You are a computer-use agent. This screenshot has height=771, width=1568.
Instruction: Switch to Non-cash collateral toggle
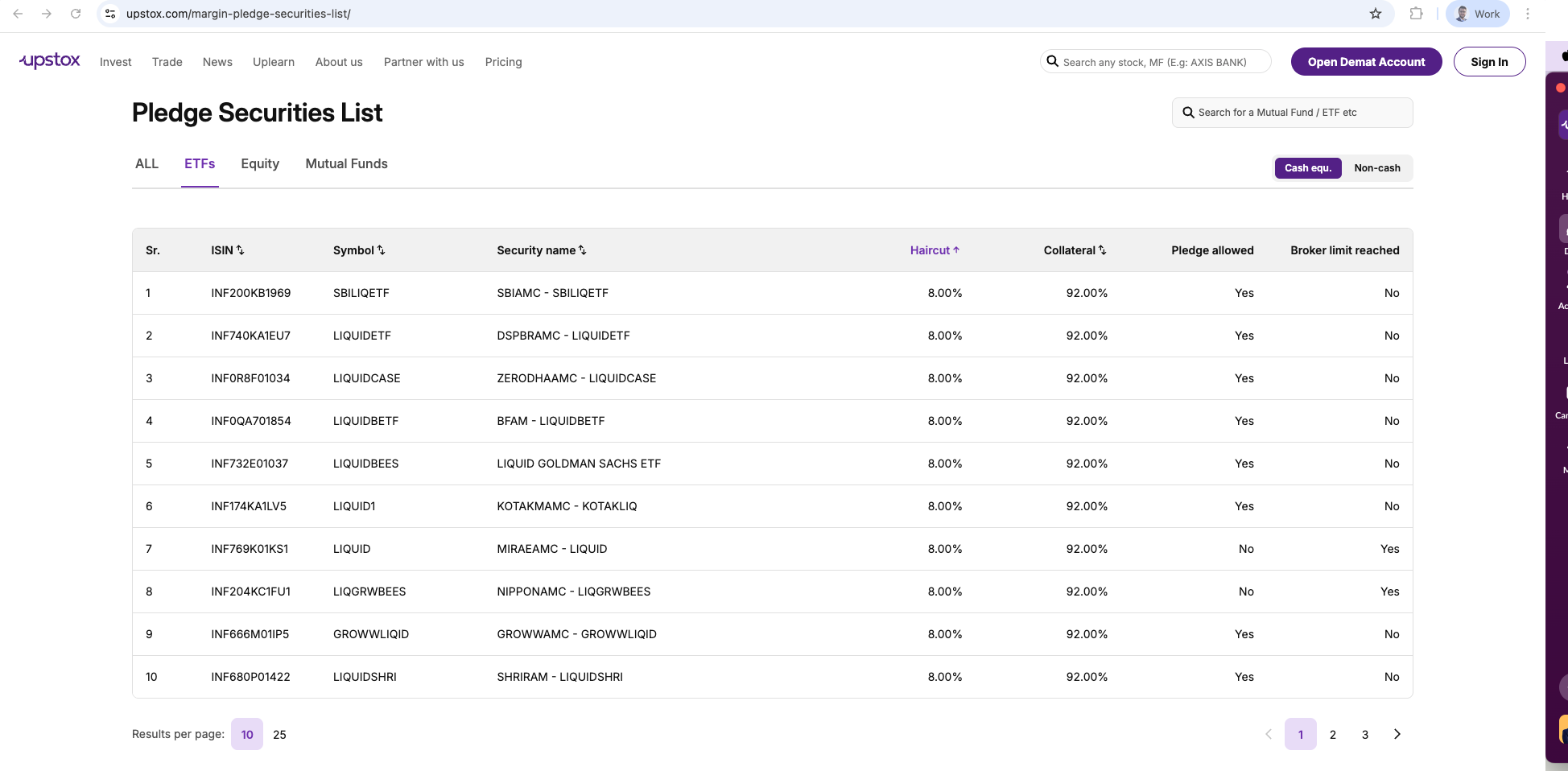1376,168
